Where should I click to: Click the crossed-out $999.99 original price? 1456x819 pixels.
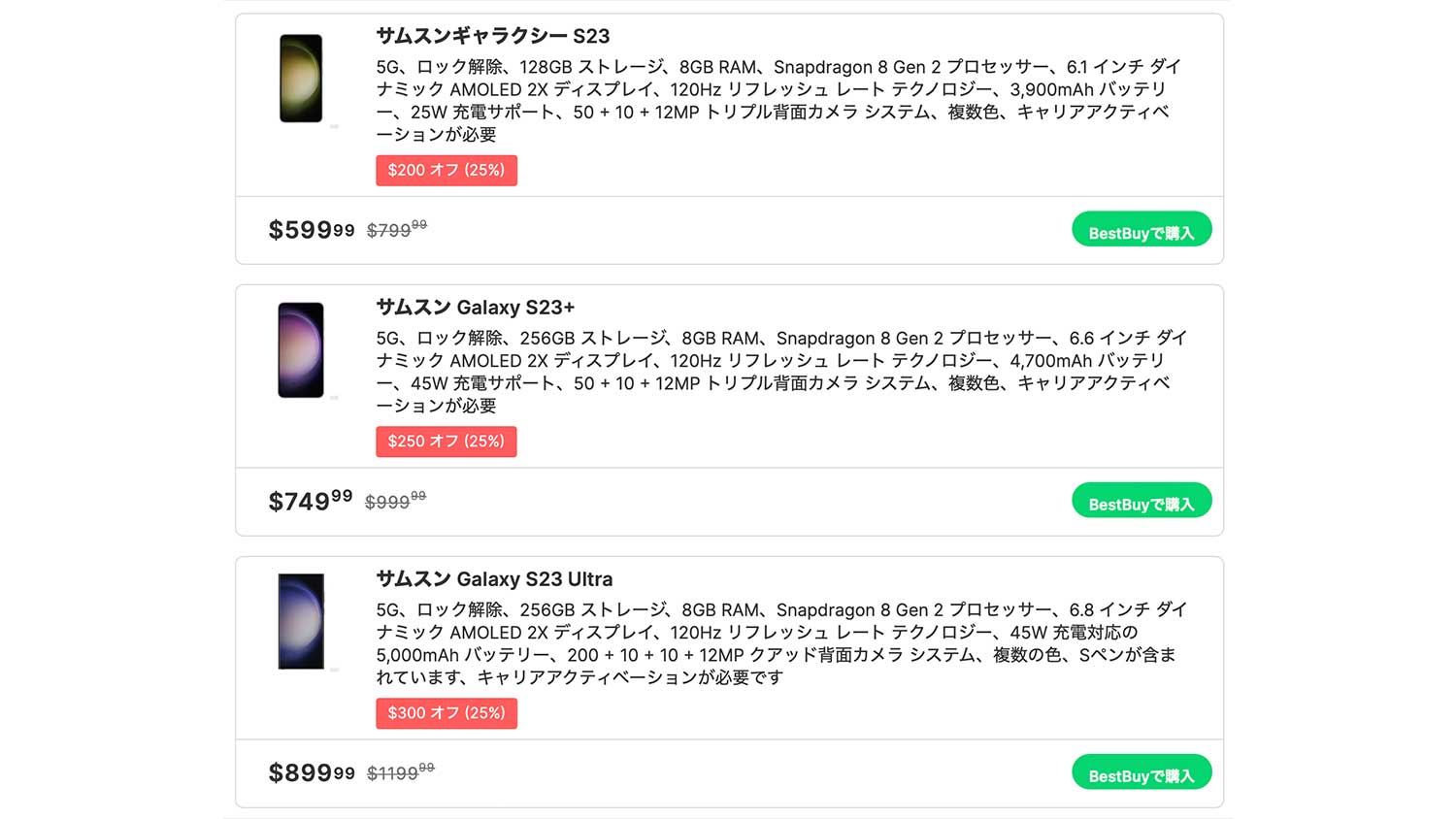(x=395, y=502)
